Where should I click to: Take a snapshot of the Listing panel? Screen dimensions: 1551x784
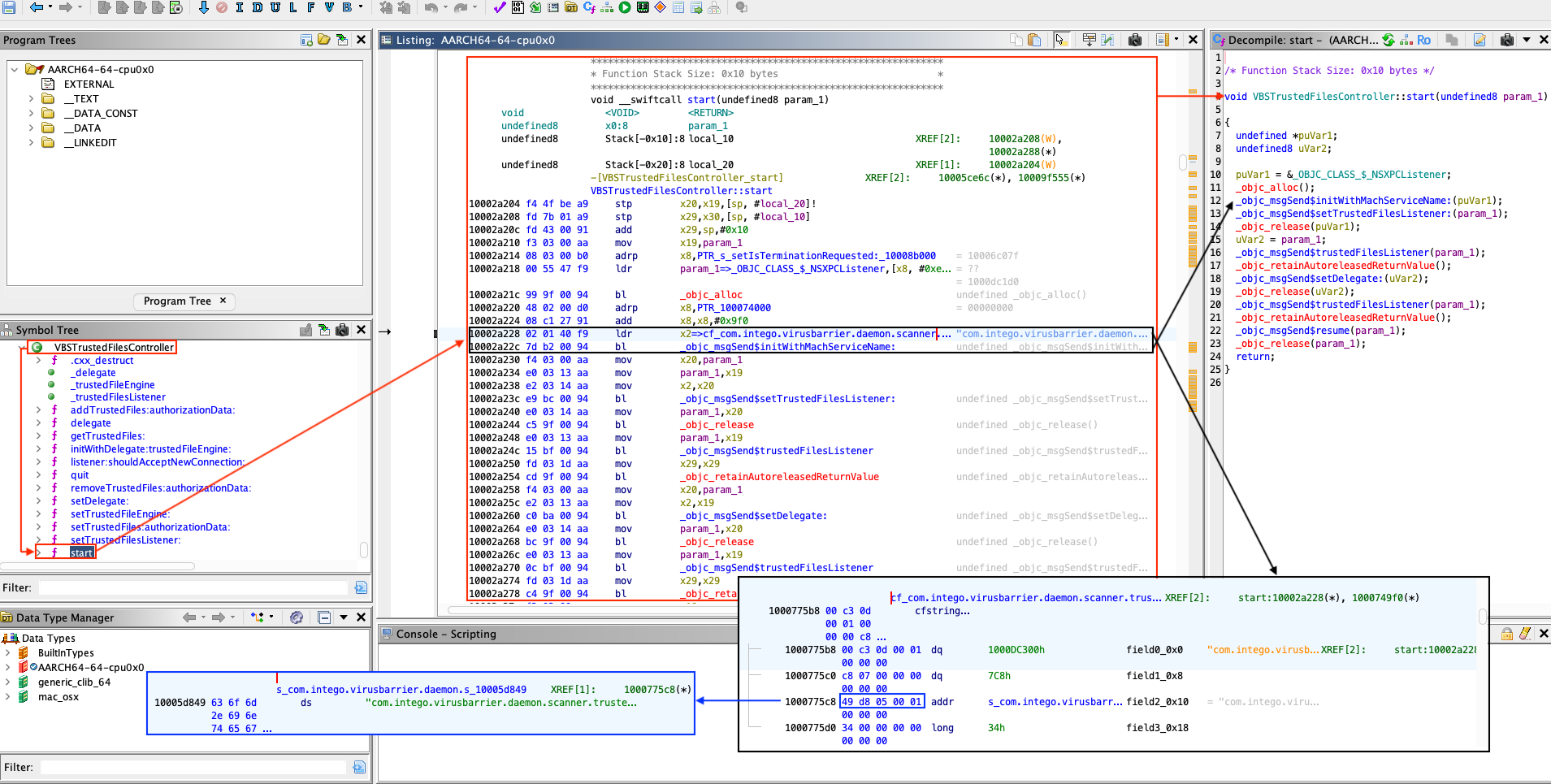[x=1135, y=40]
